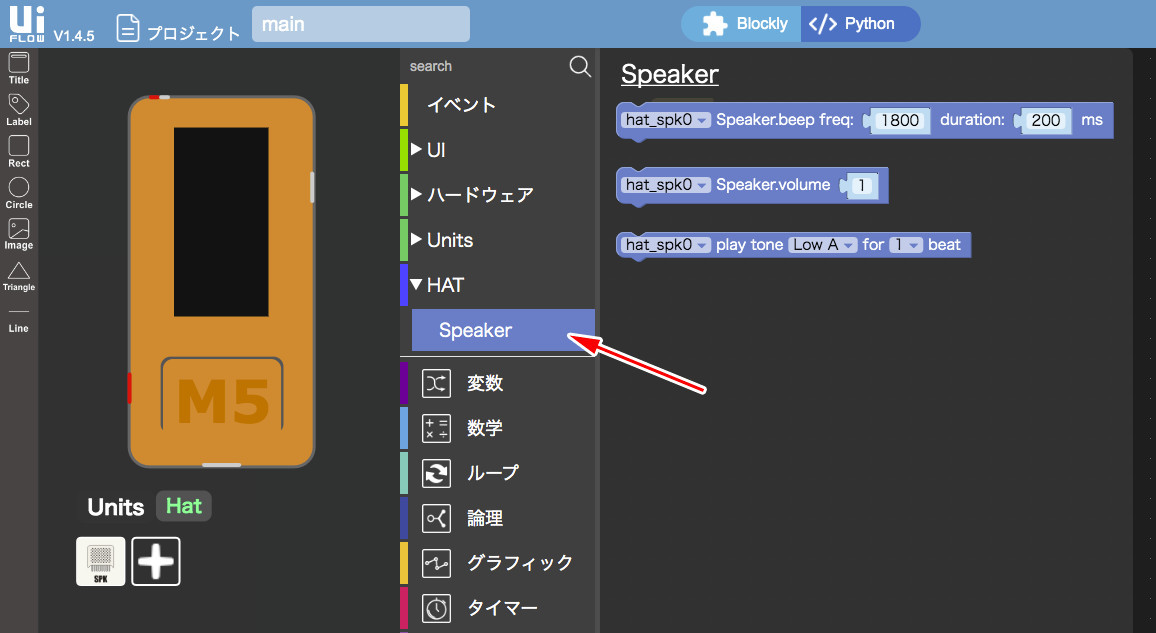Select the SPK speaker hat thumbnail
Screen dimensions: 1156x633
pos(101,561)
